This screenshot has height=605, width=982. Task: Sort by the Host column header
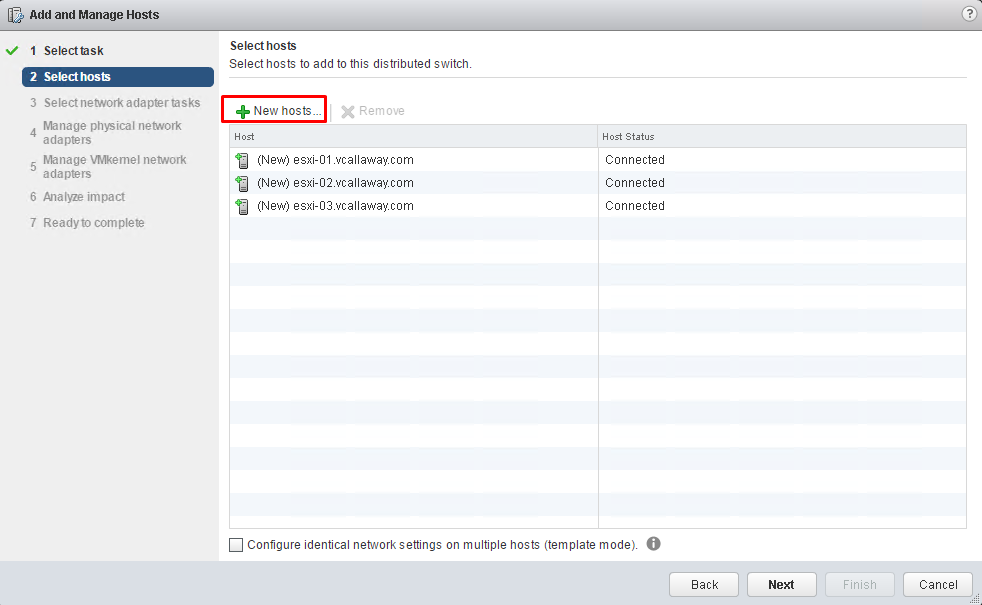pyautogui.click(x=413, y=137)
